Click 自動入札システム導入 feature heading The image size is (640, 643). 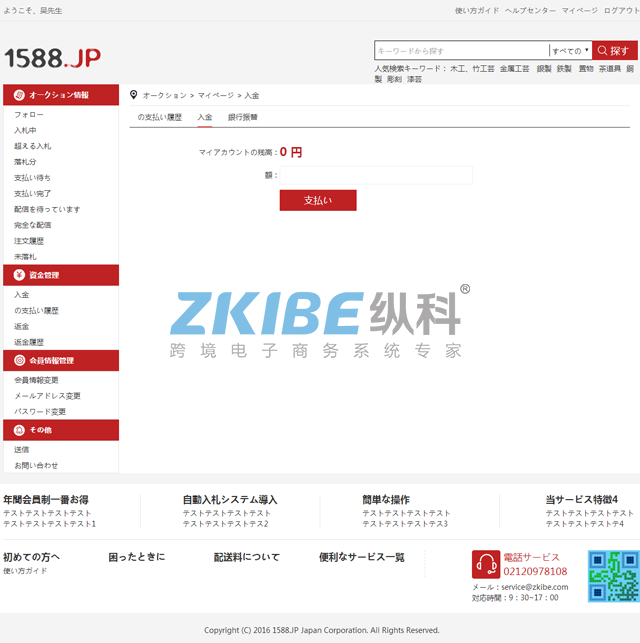click(x=230, y=499)
